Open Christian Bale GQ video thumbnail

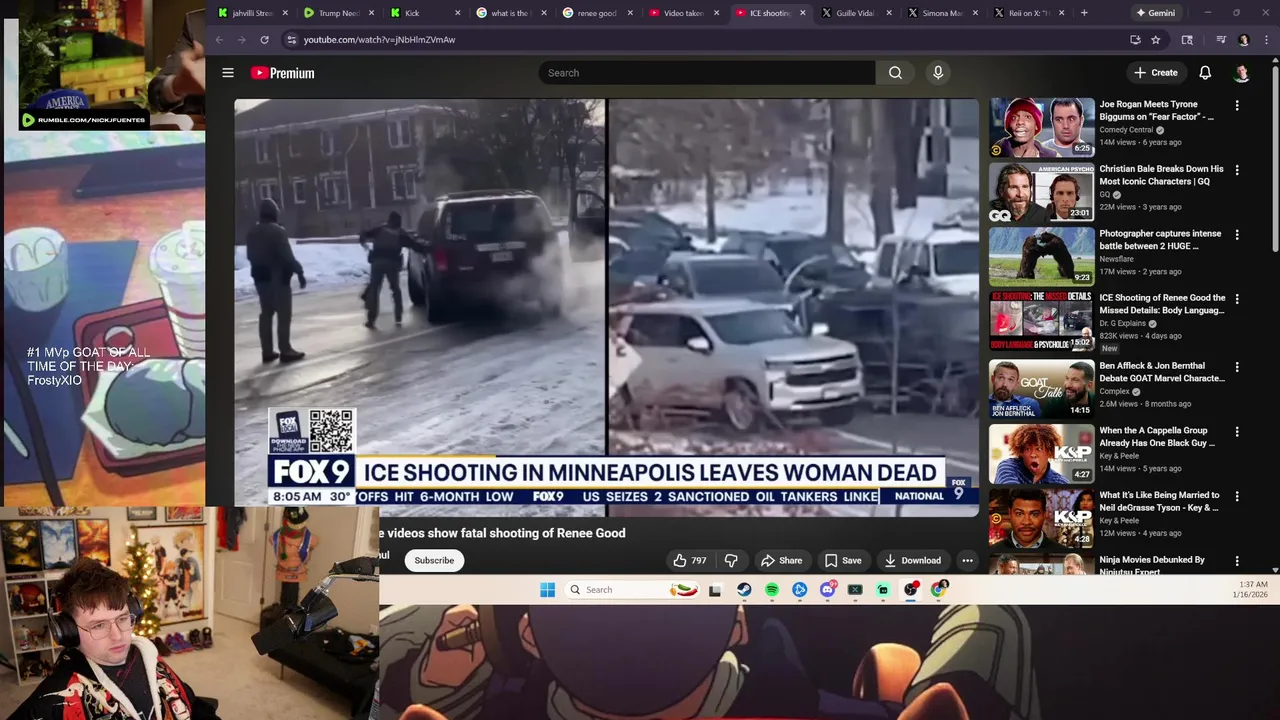(x=1042, y=192)
